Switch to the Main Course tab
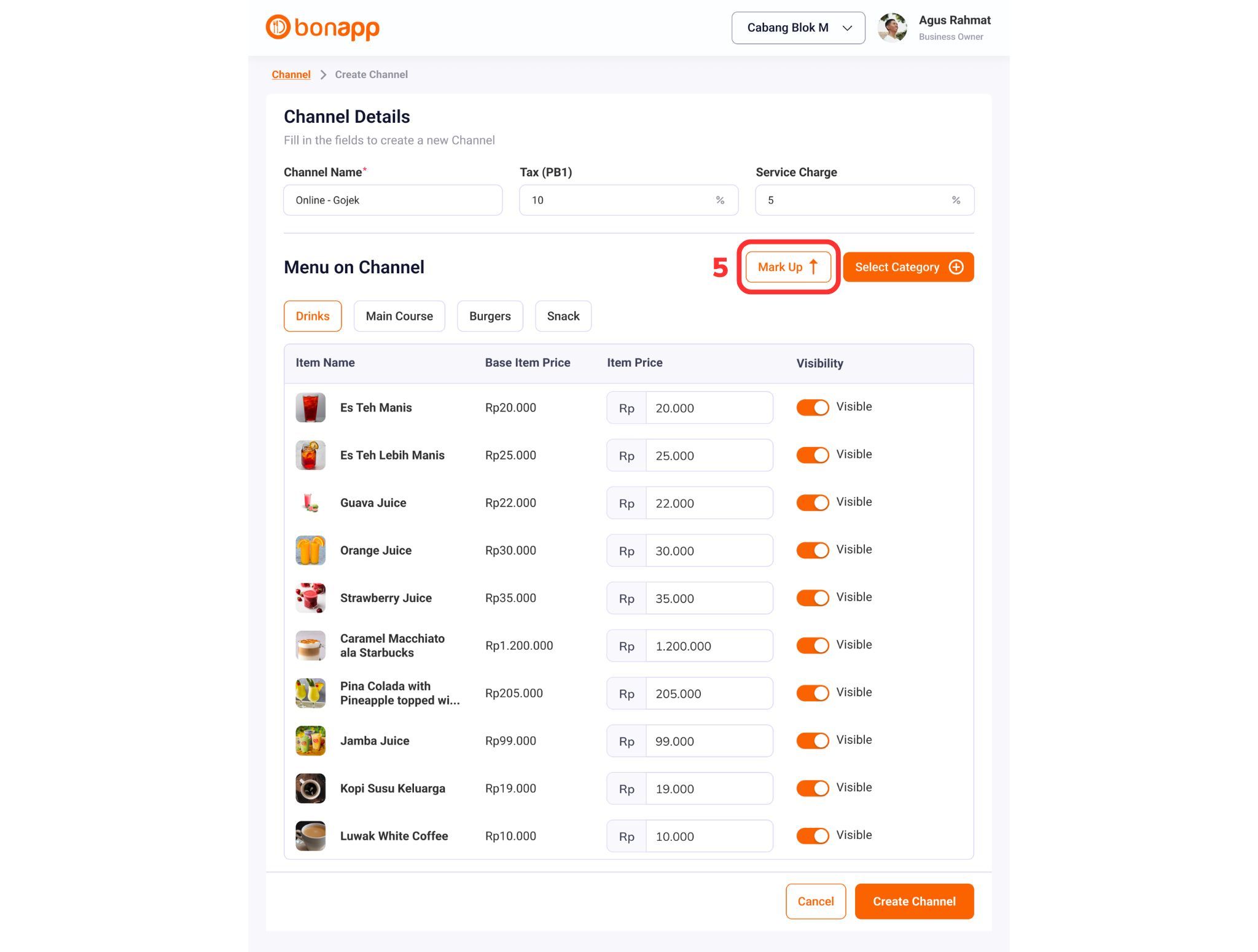 pos(399,316)
